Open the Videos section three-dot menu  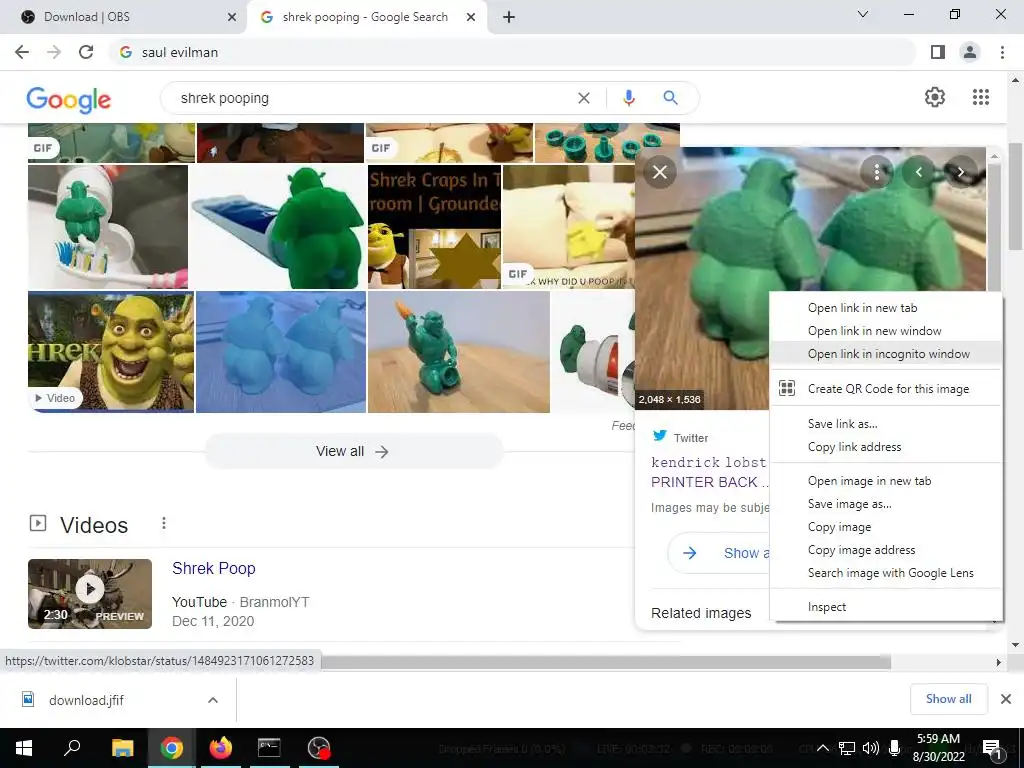point(164,523)
